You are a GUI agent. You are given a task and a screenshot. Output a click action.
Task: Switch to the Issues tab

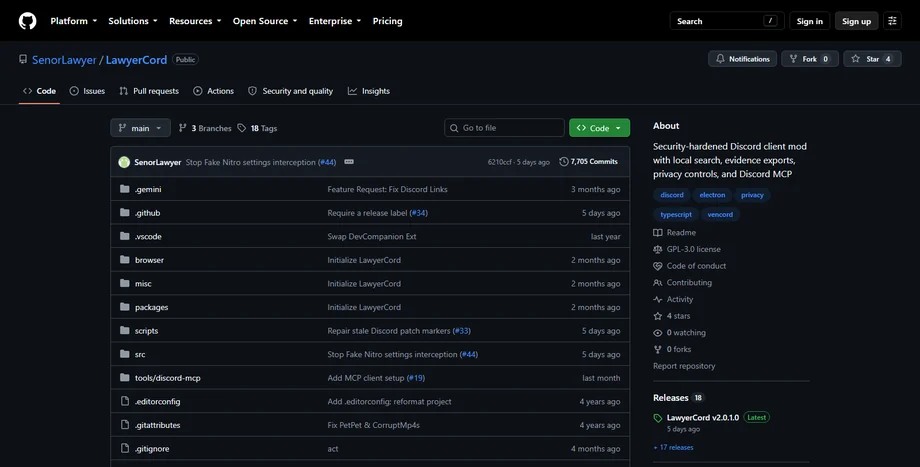pyautogui.click(x=87, y=91)
